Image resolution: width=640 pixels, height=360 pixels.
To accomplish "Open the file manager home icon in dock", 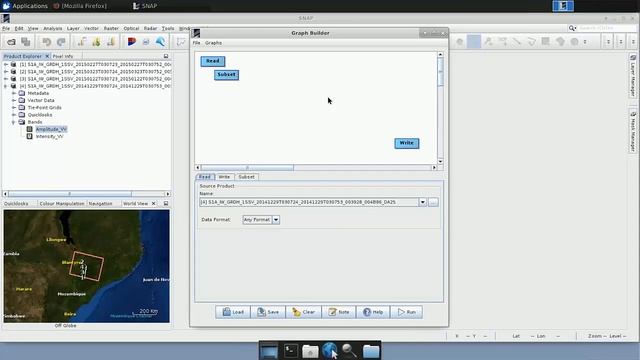I will pos(310,351).
